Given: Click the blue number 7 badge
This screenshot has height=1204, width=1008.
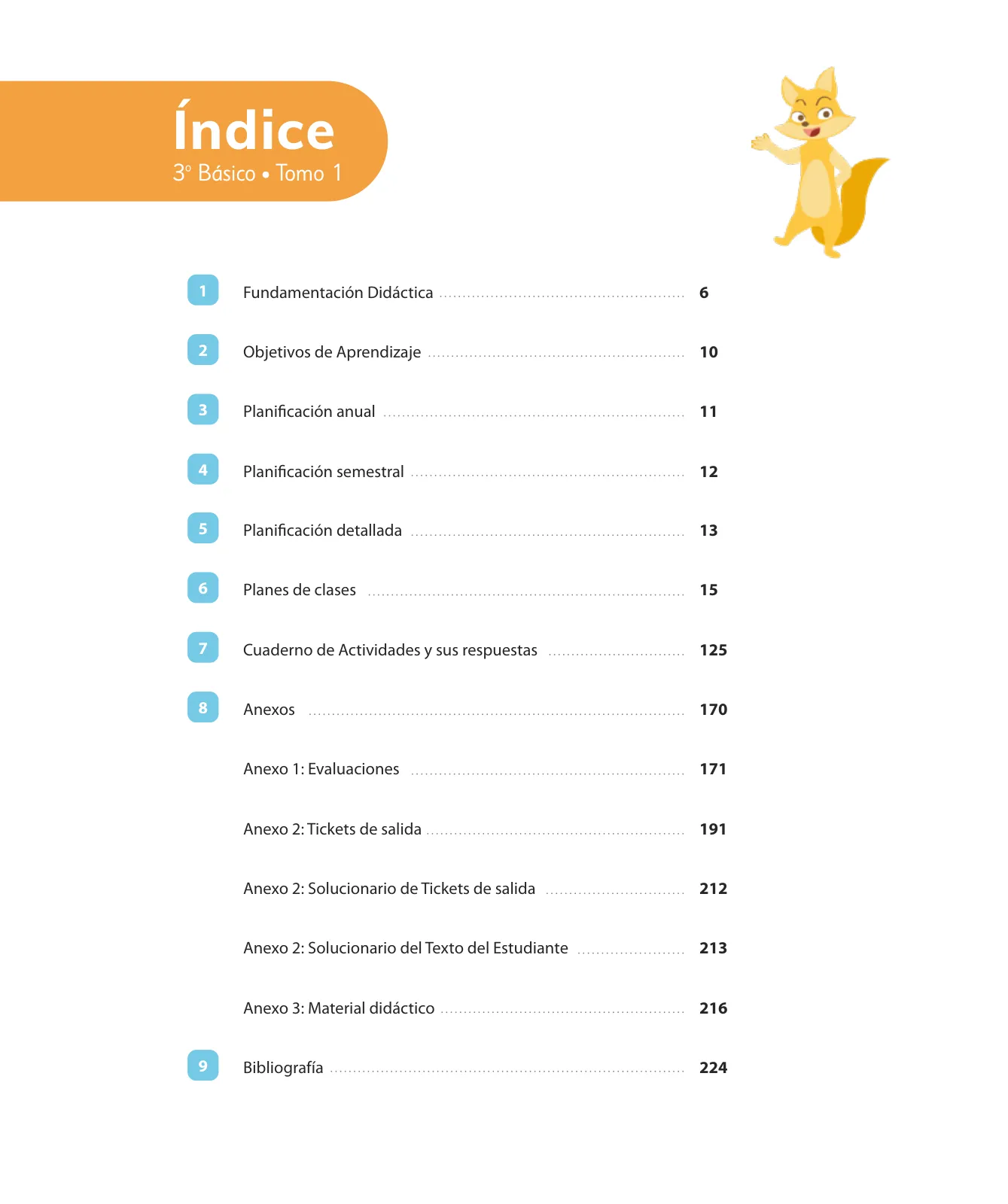Looking at the screenshot, I should (x=203, y=648).
